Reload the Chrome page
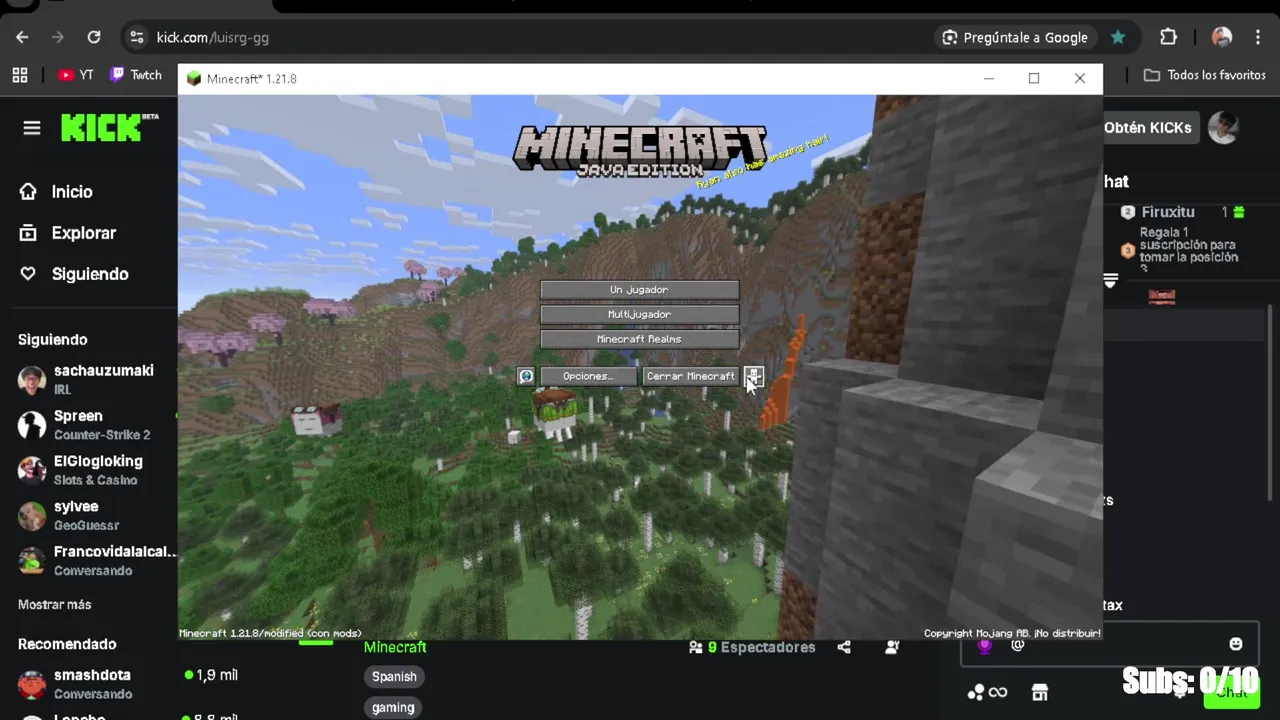This screenshot has width=1280, height=720. click(94, 37)
